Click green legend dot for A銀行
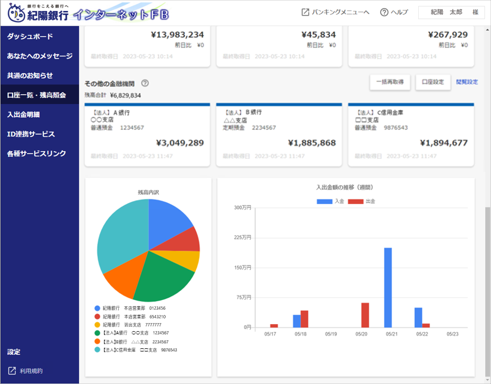The height and width of the screenshot is (384, 491). click(x=97, y=333)
